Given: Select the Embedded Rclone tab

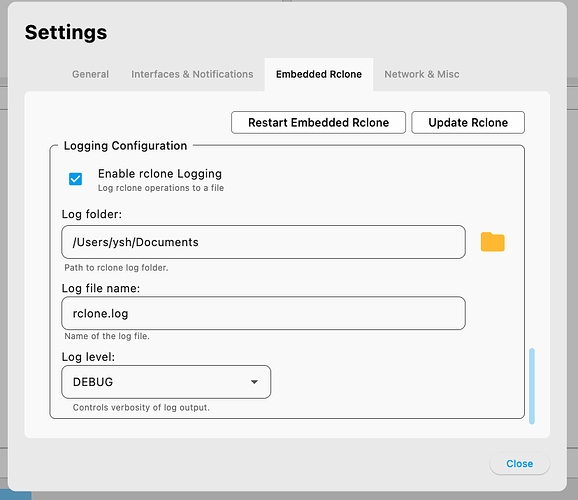Looking at the screenshot, I should (319, 74).
